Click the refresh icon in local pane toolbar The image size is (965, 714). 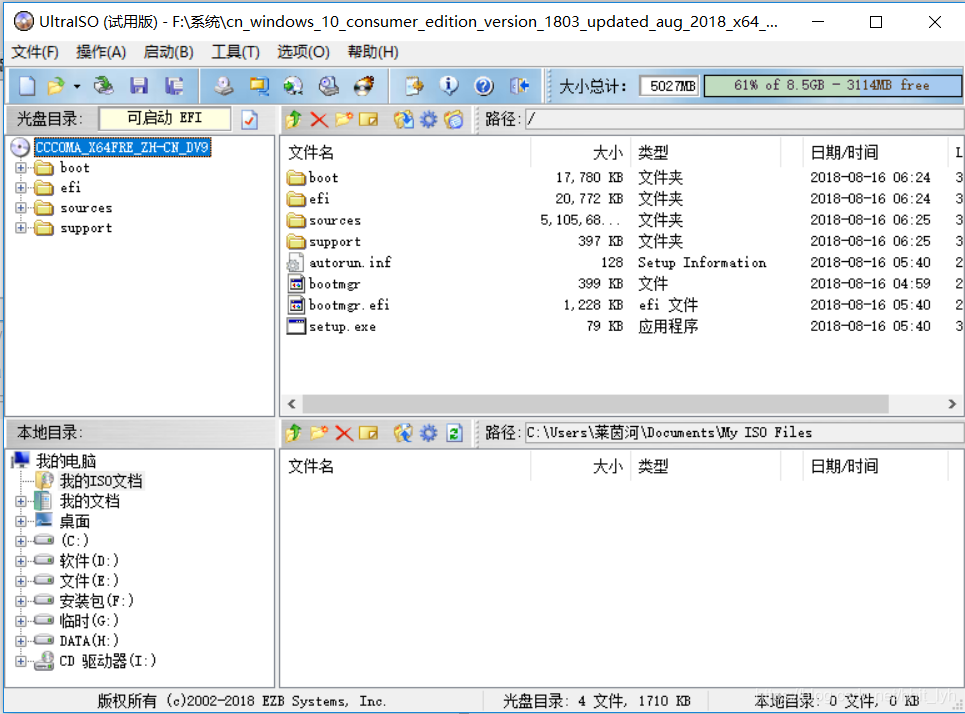click(x=454, y=433)
